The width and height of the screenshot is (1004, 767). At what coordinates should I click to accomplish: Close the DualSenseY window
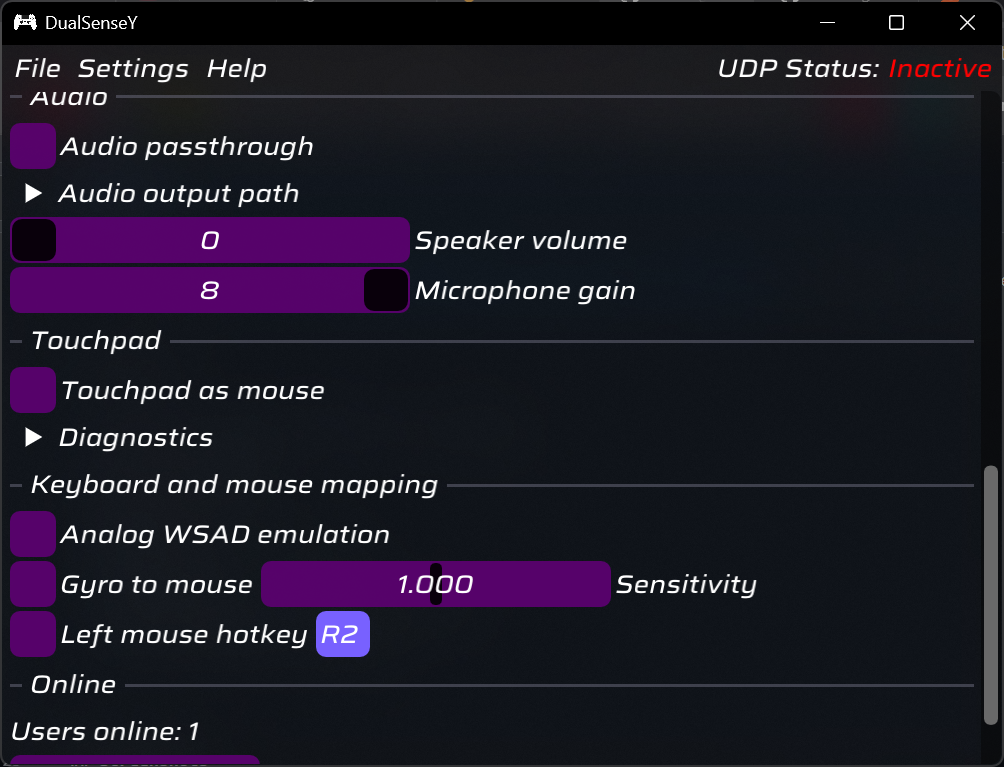[966, 22]
